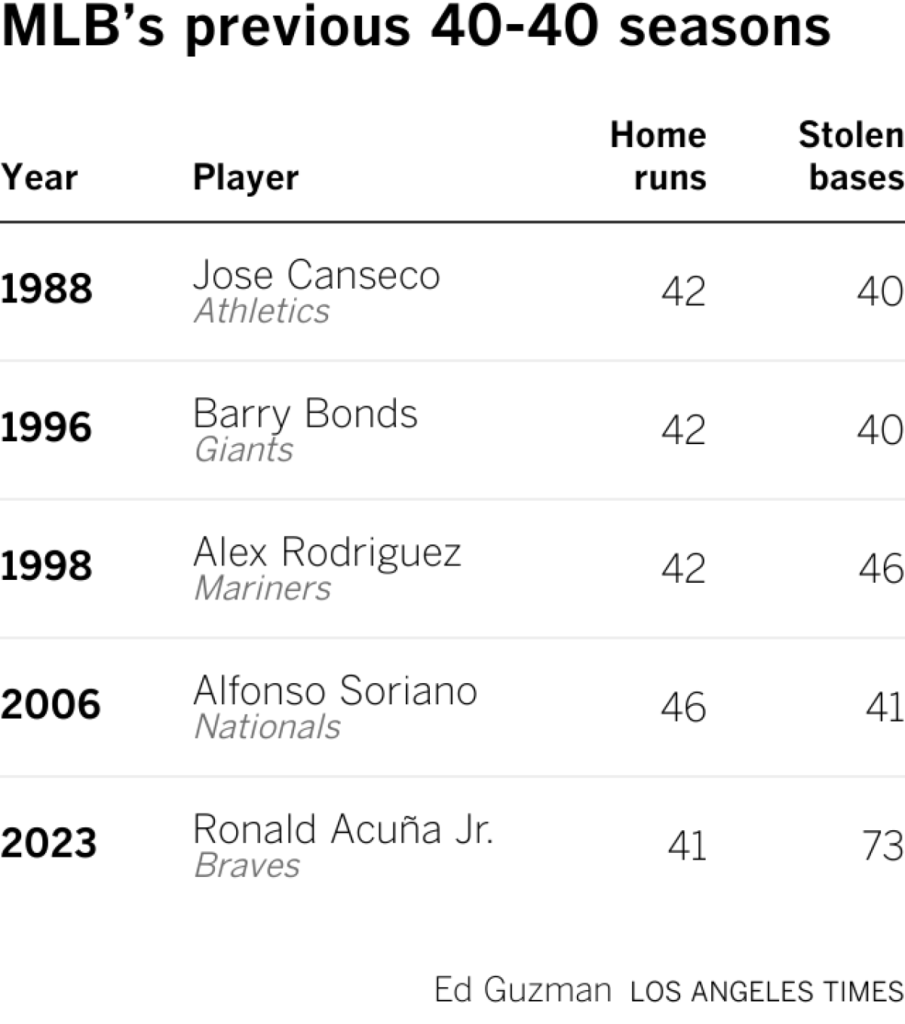Select the Player column header

click(x=246, y=178)
